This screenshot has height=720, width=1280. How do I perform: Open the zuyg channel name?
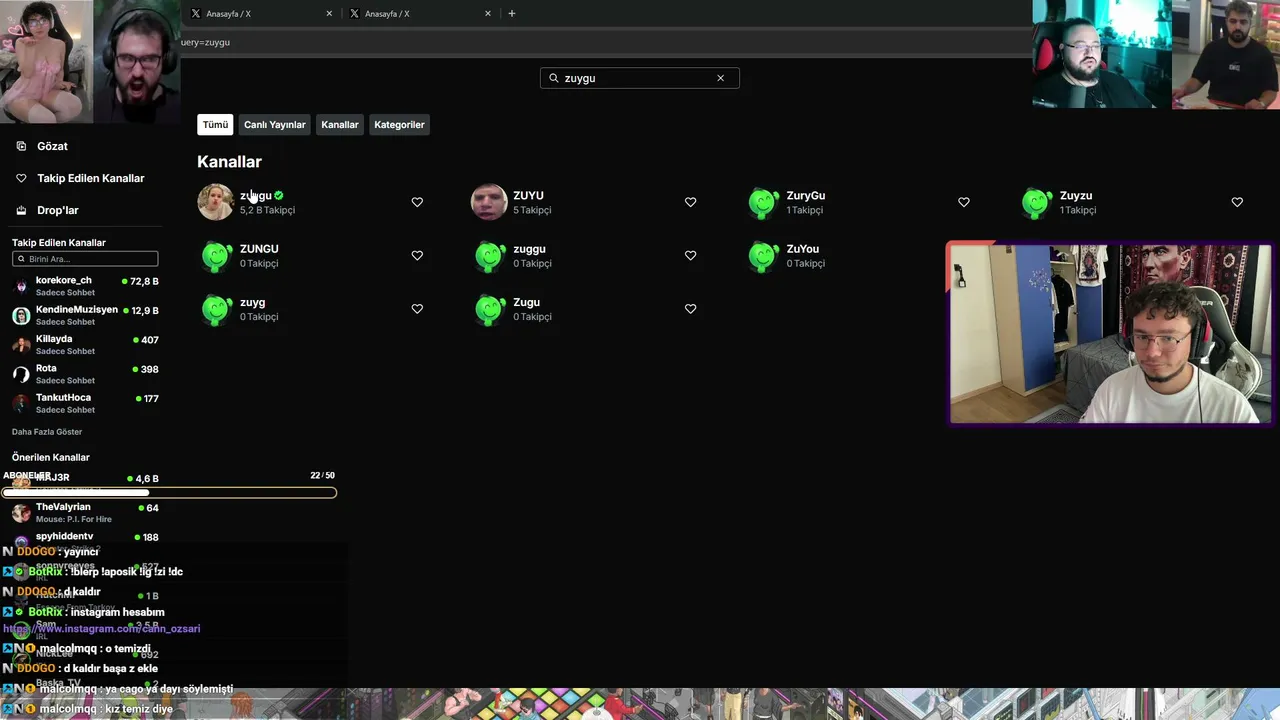point(252,302)
